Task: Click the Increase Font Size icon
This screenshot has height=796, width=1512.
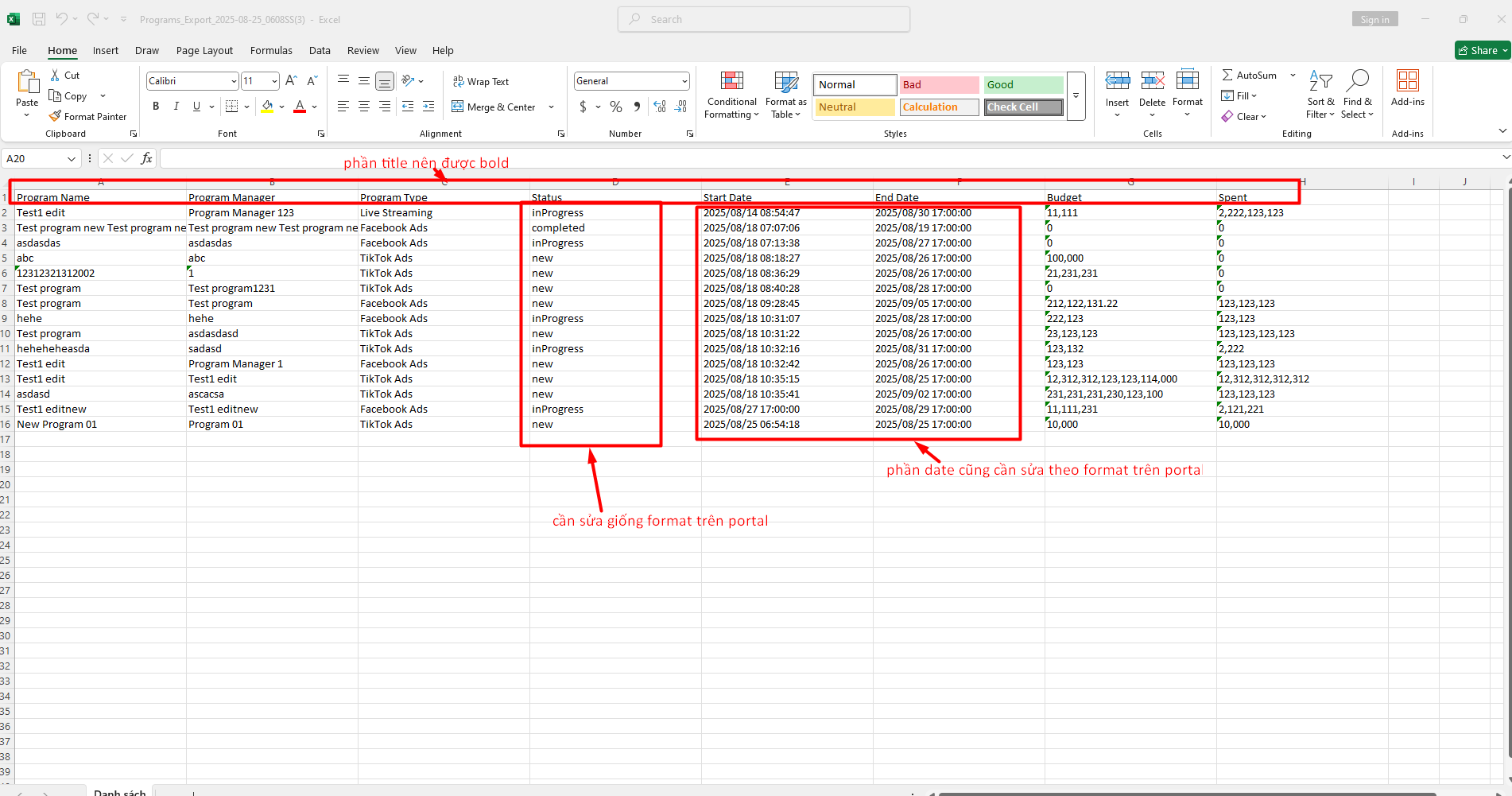Action: tap(291, 81)
